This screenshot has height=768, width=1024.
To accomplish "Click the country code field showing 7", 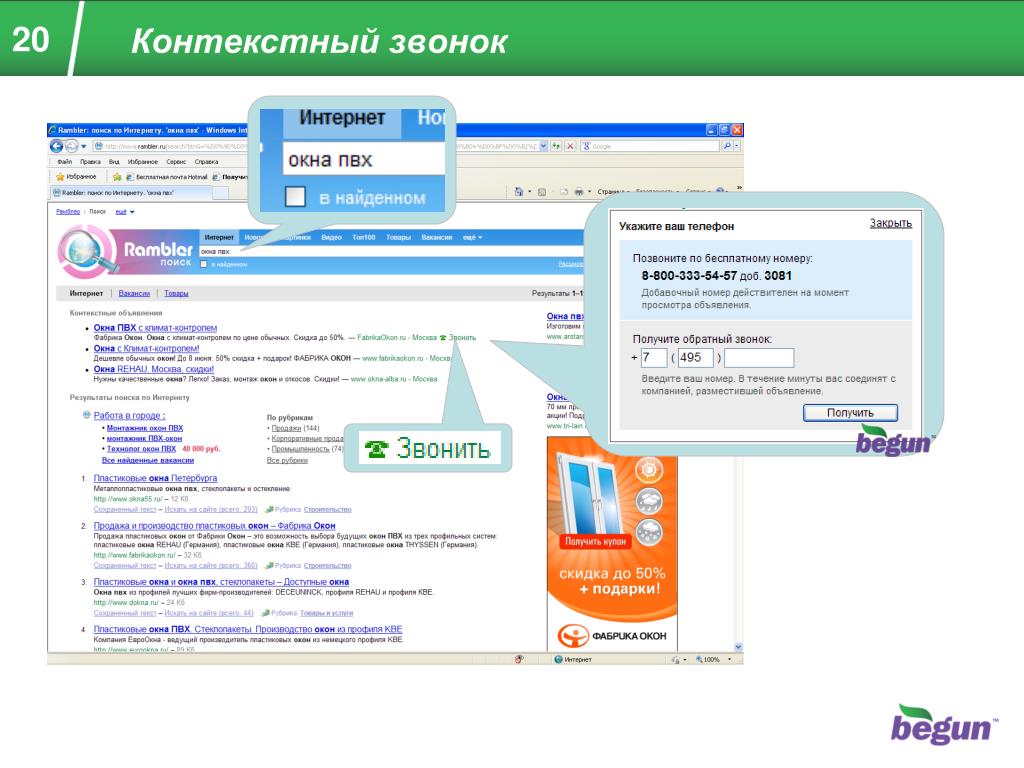I will [x=654, y=358].
